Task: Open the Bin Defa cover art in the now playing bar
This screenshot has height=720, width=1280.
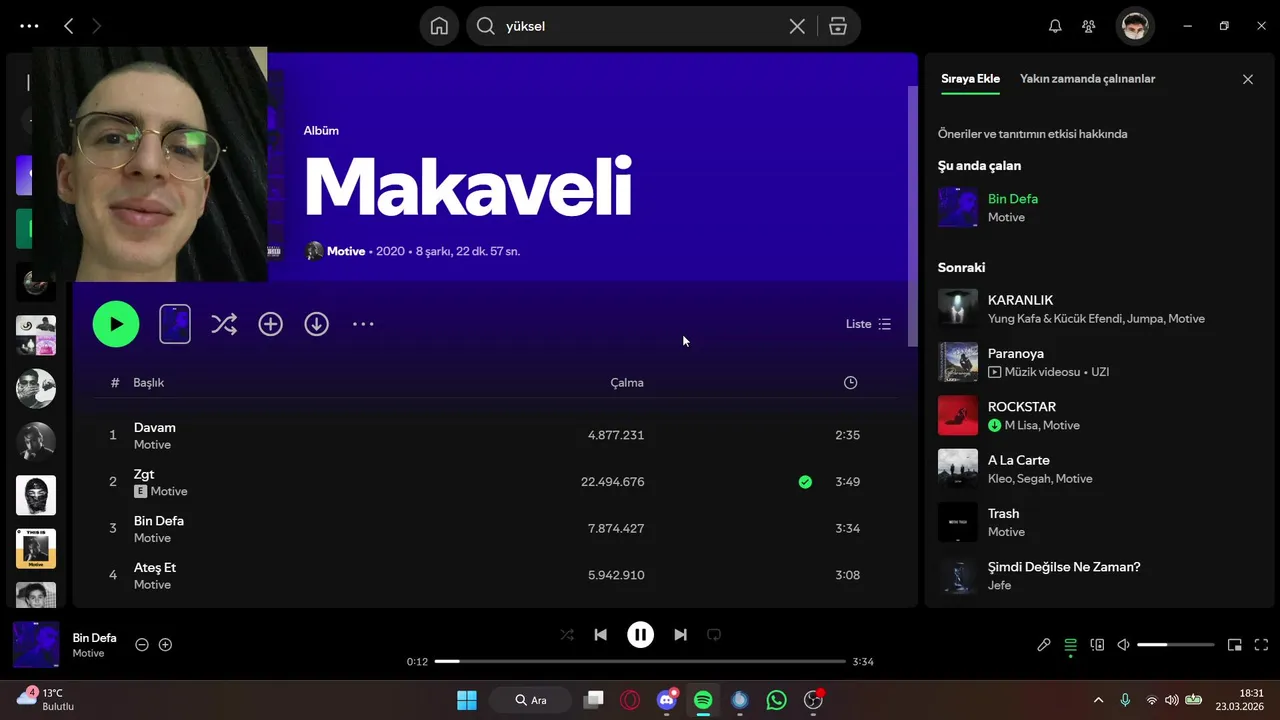Action: coord(36,644)
